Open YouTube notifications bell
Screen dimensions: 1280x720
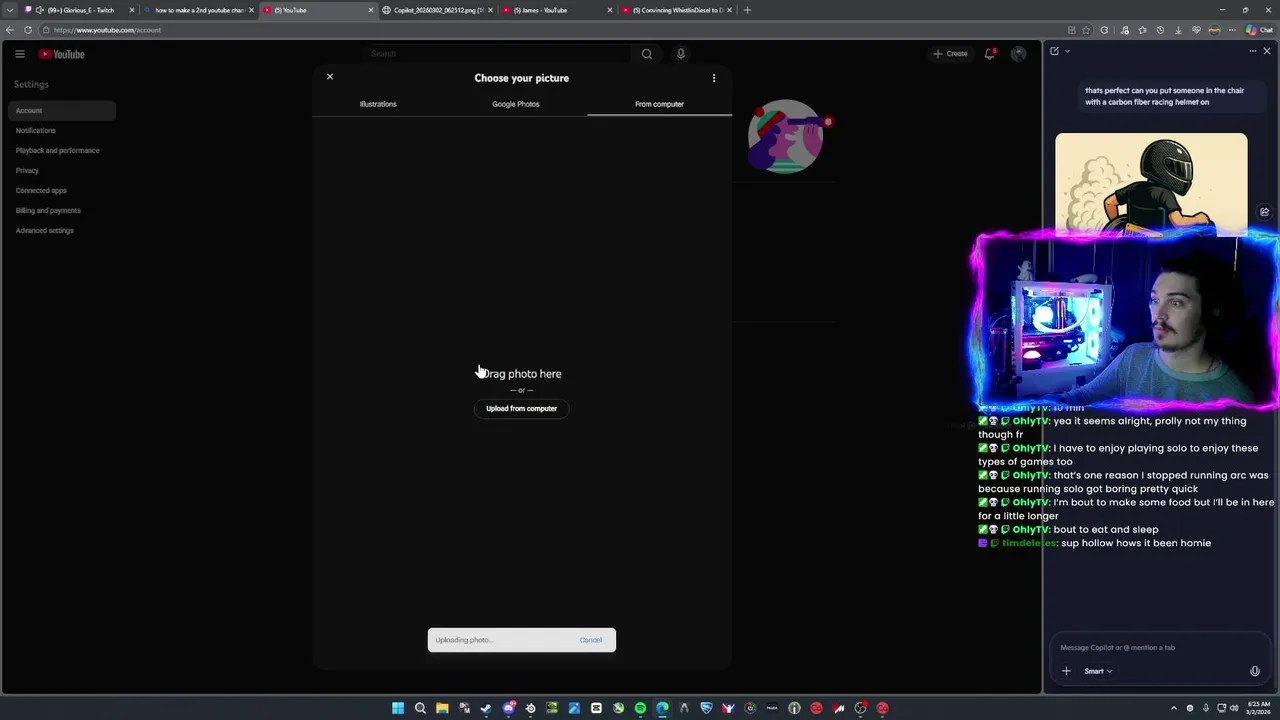[990, 54]
